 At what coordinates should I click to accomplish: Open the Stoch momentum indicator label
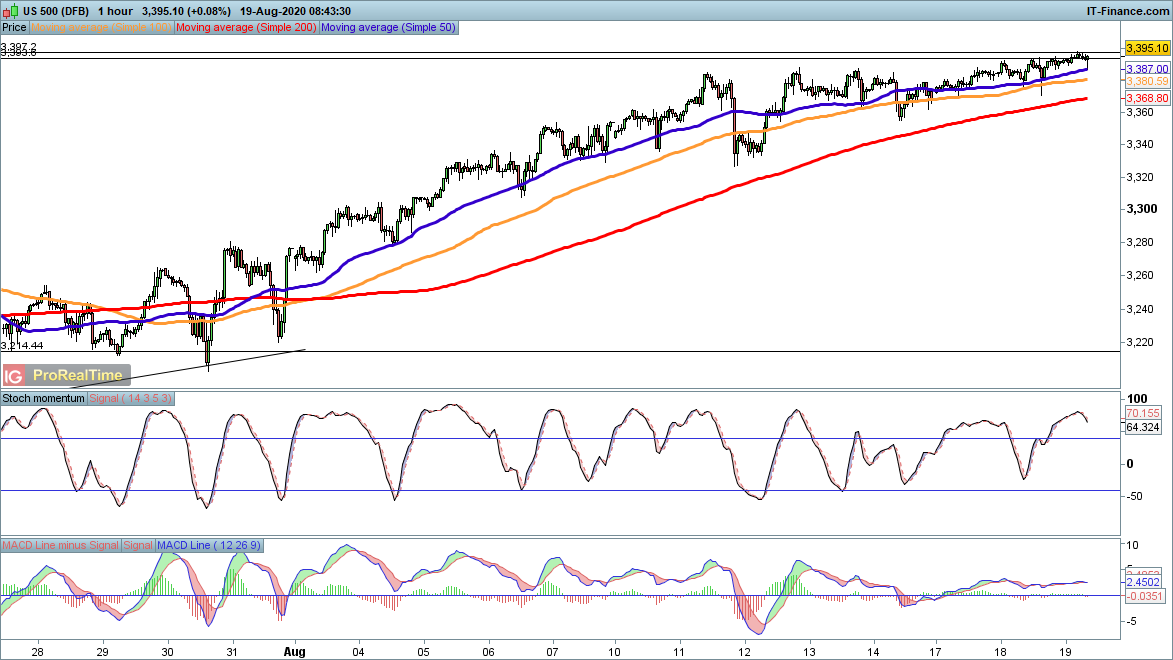coord(44,398)
